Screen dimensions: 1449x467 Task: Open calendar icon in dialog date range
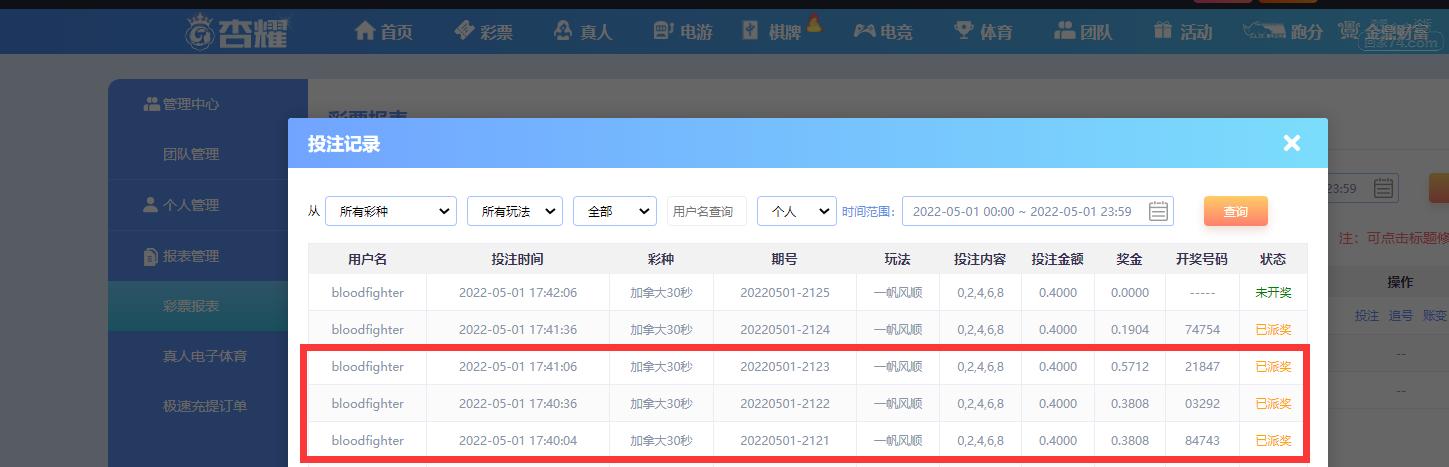click(1159, 211)
